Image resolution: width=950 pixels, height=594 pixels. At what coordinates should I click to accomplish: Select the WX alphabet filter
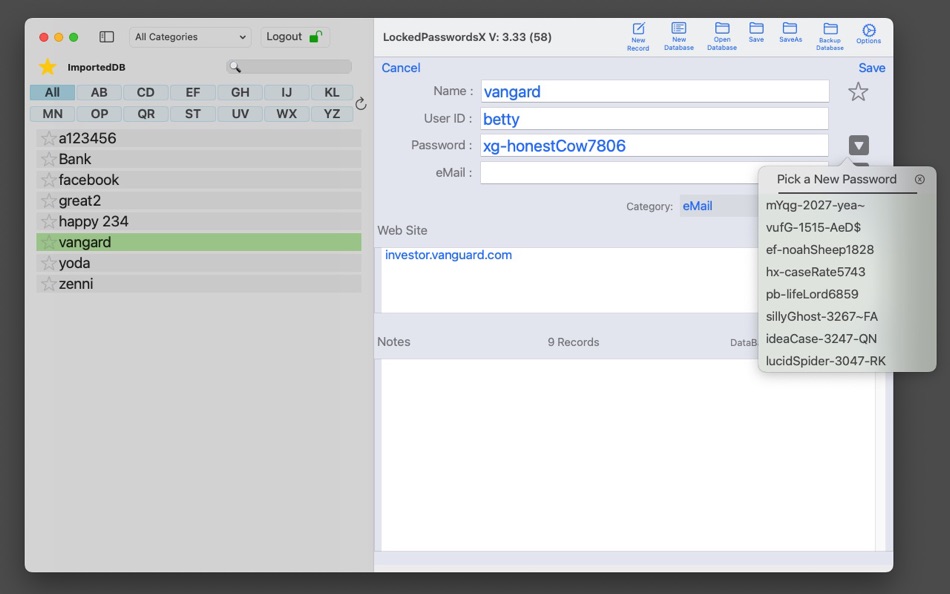287,114
